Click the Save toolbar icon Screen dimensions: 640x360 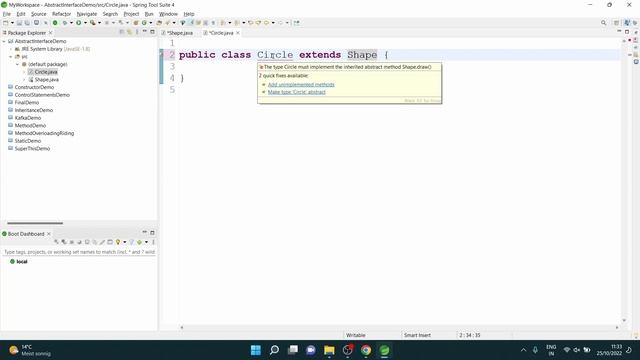tap(19, 23)
